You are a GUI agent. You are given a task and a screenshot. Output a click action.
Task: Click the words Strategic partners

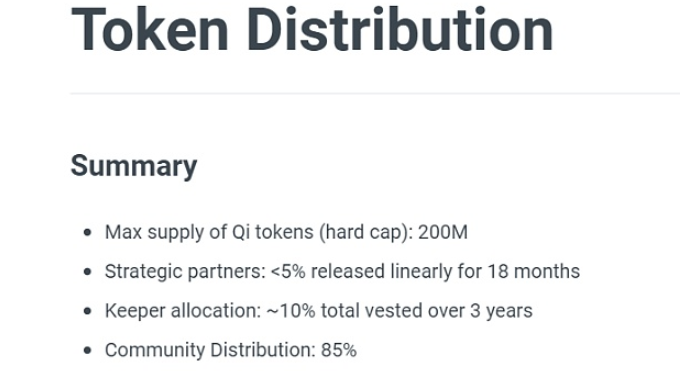[185, 272]
